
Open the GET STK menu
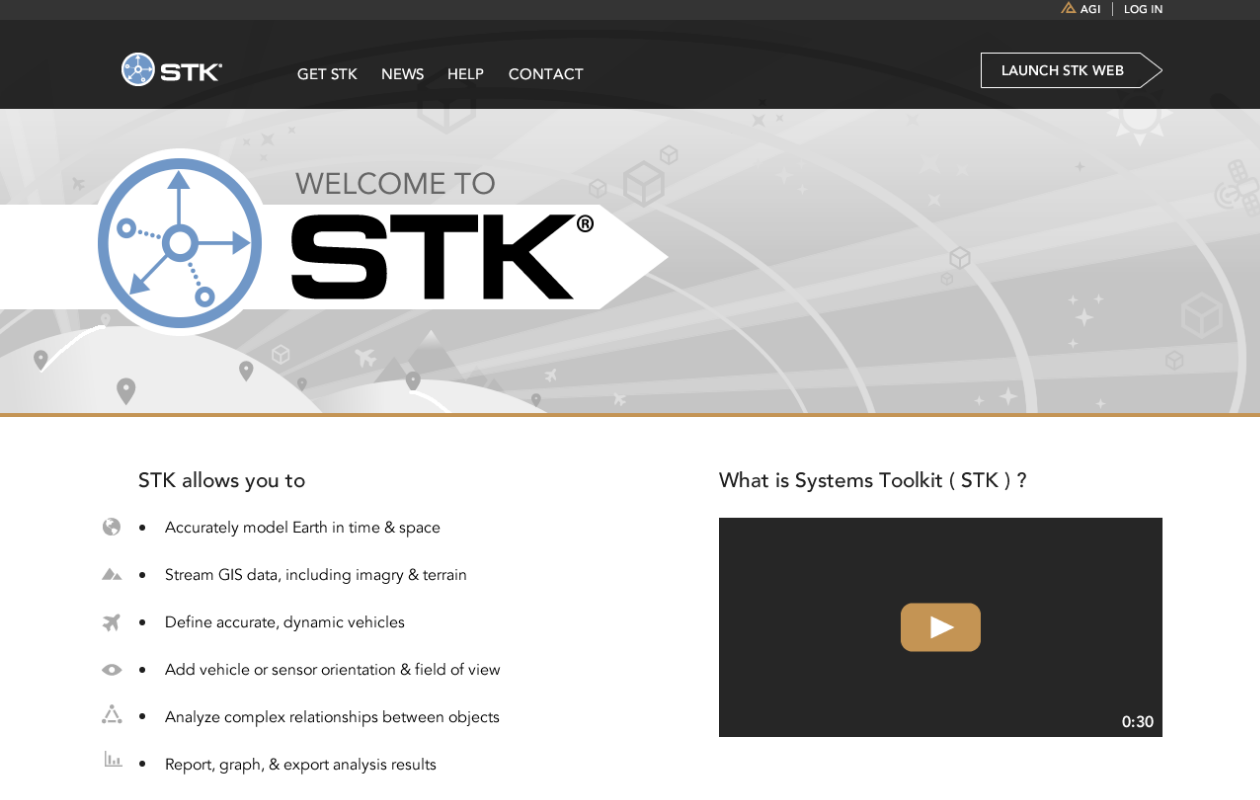pyautogui.click(x=327, y=74)
